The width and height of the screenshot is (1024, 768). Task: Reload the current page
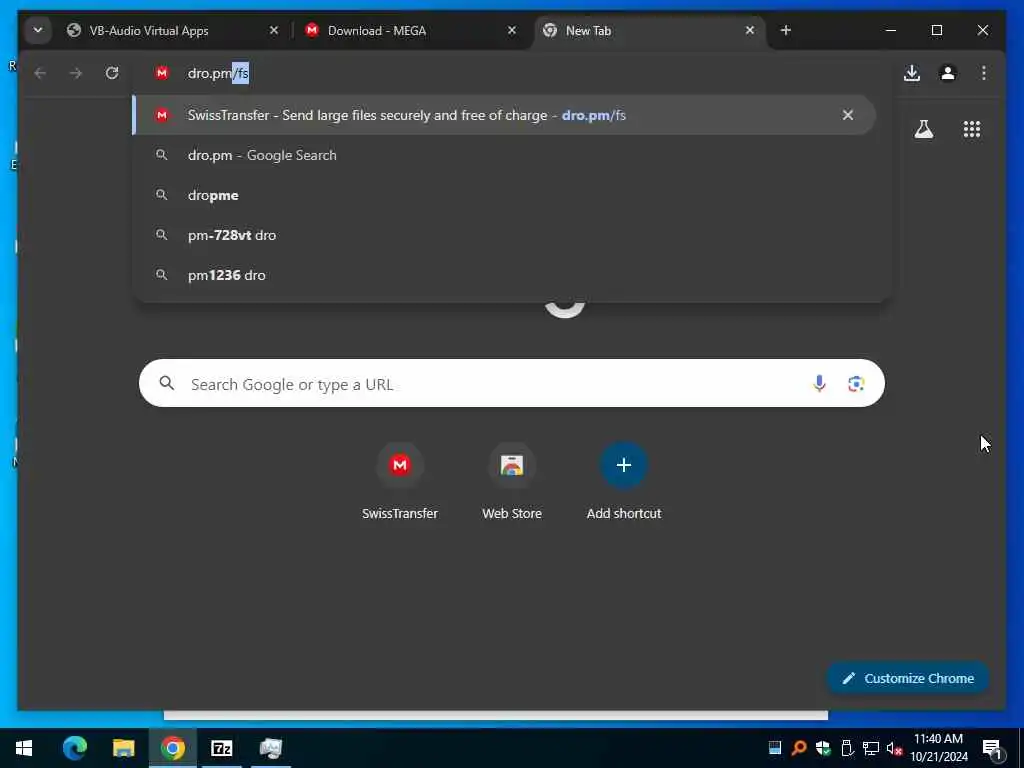pyautogui.click(x=112, y=73)
